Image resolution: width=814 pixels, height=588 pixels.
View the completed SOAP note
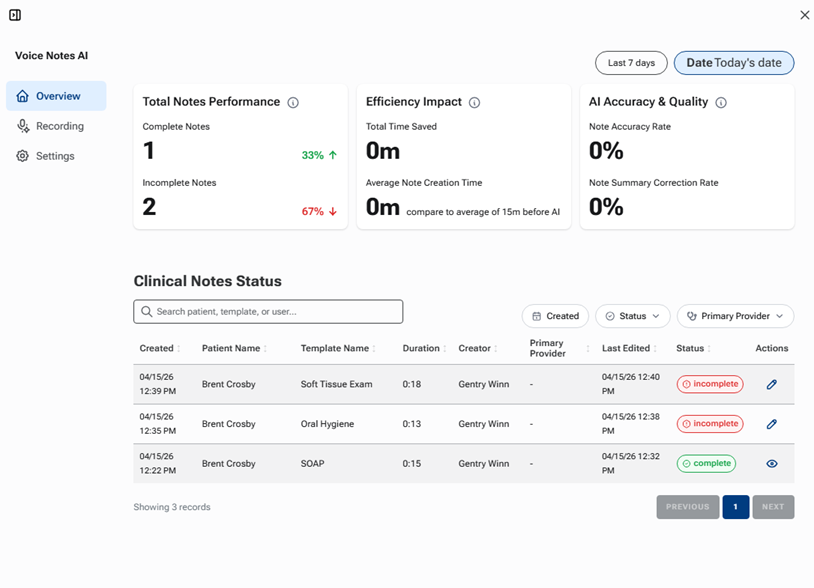click(x=771, y=464)
